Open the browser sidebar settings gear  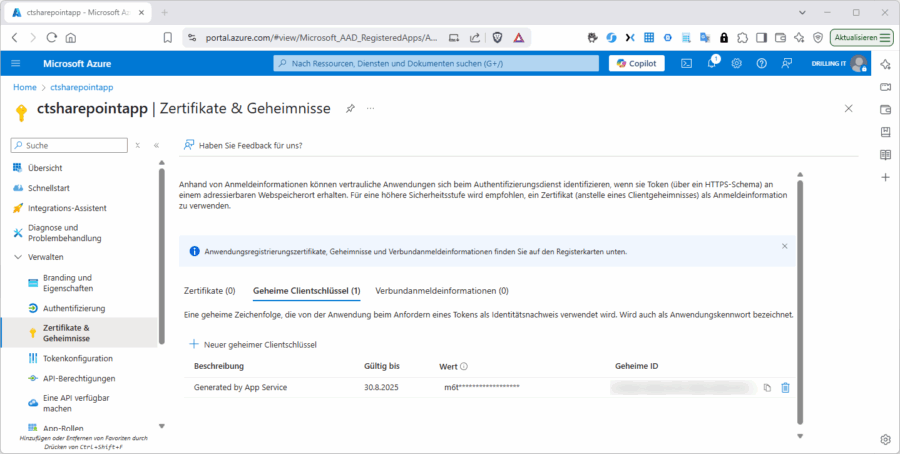pos(885,440)
